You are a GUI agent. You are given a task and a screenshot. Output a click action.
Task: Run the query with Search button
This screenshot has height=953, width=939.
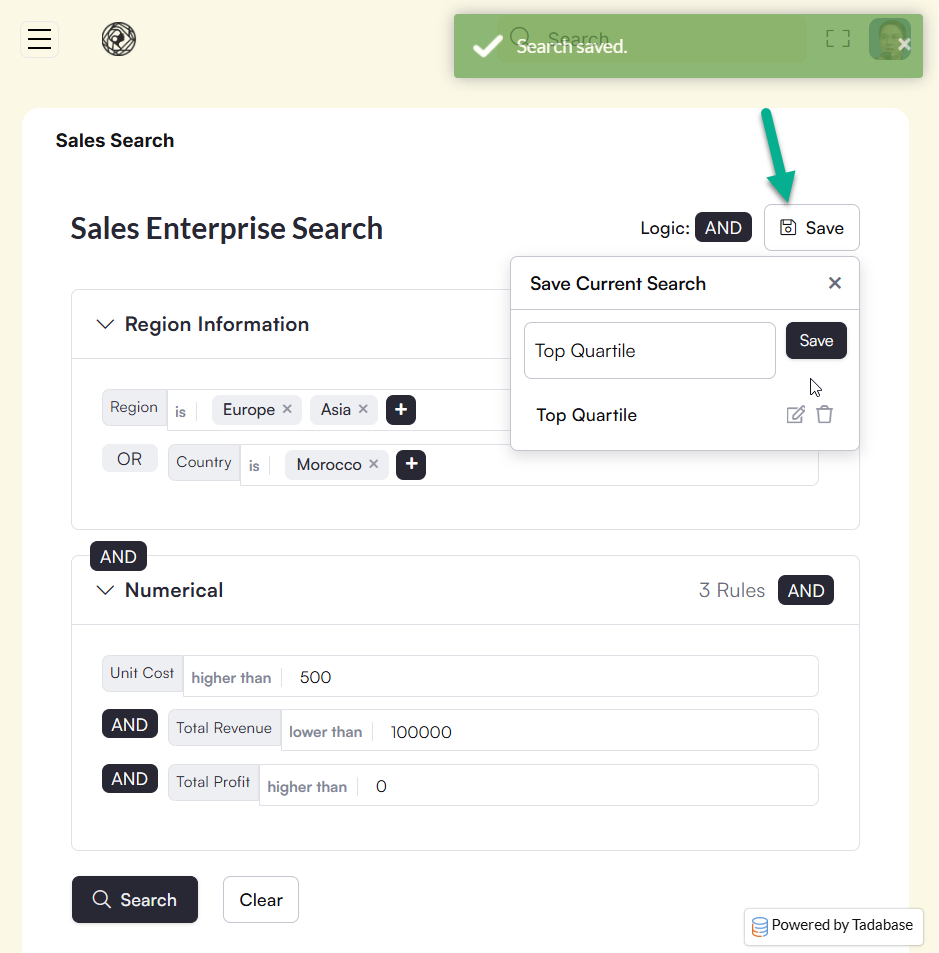click(135, 900)
